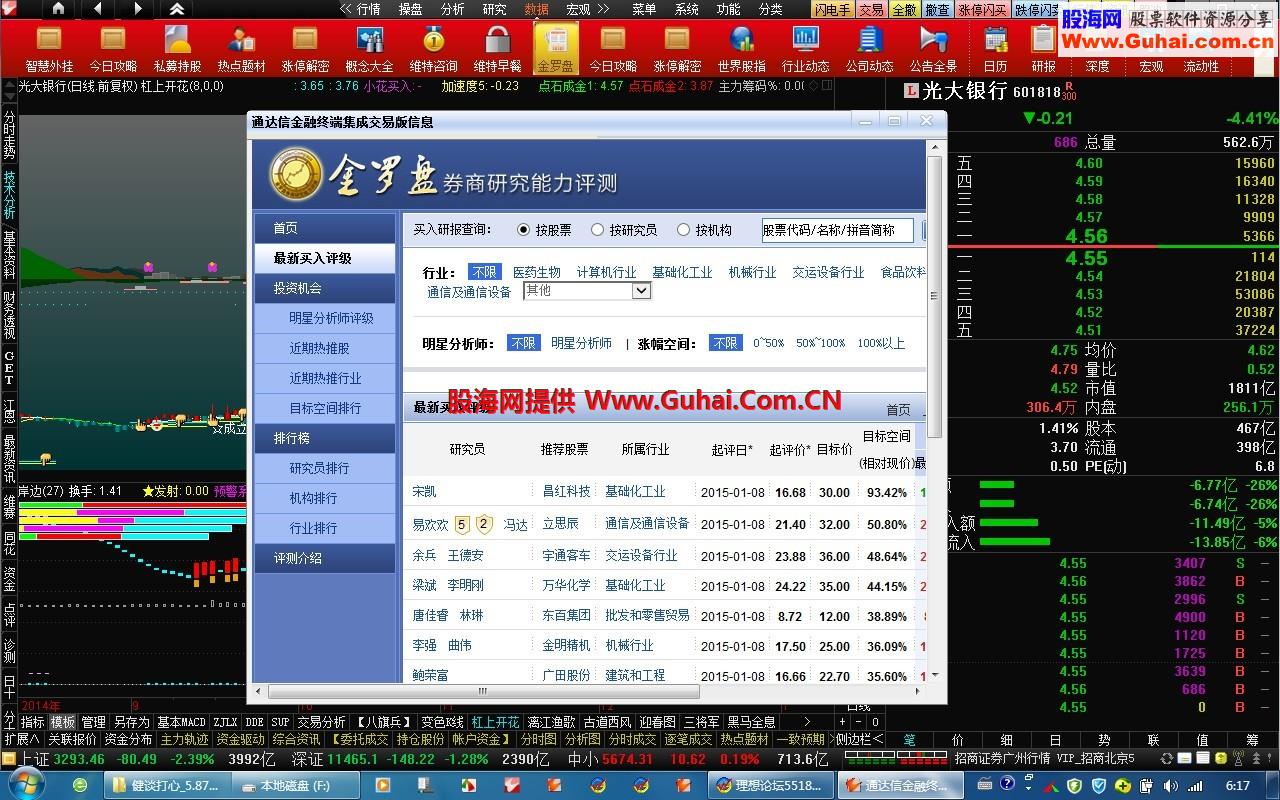The image size is (1280, 800).
Task: Open the 行情 top menu
Action: (367, 9)
